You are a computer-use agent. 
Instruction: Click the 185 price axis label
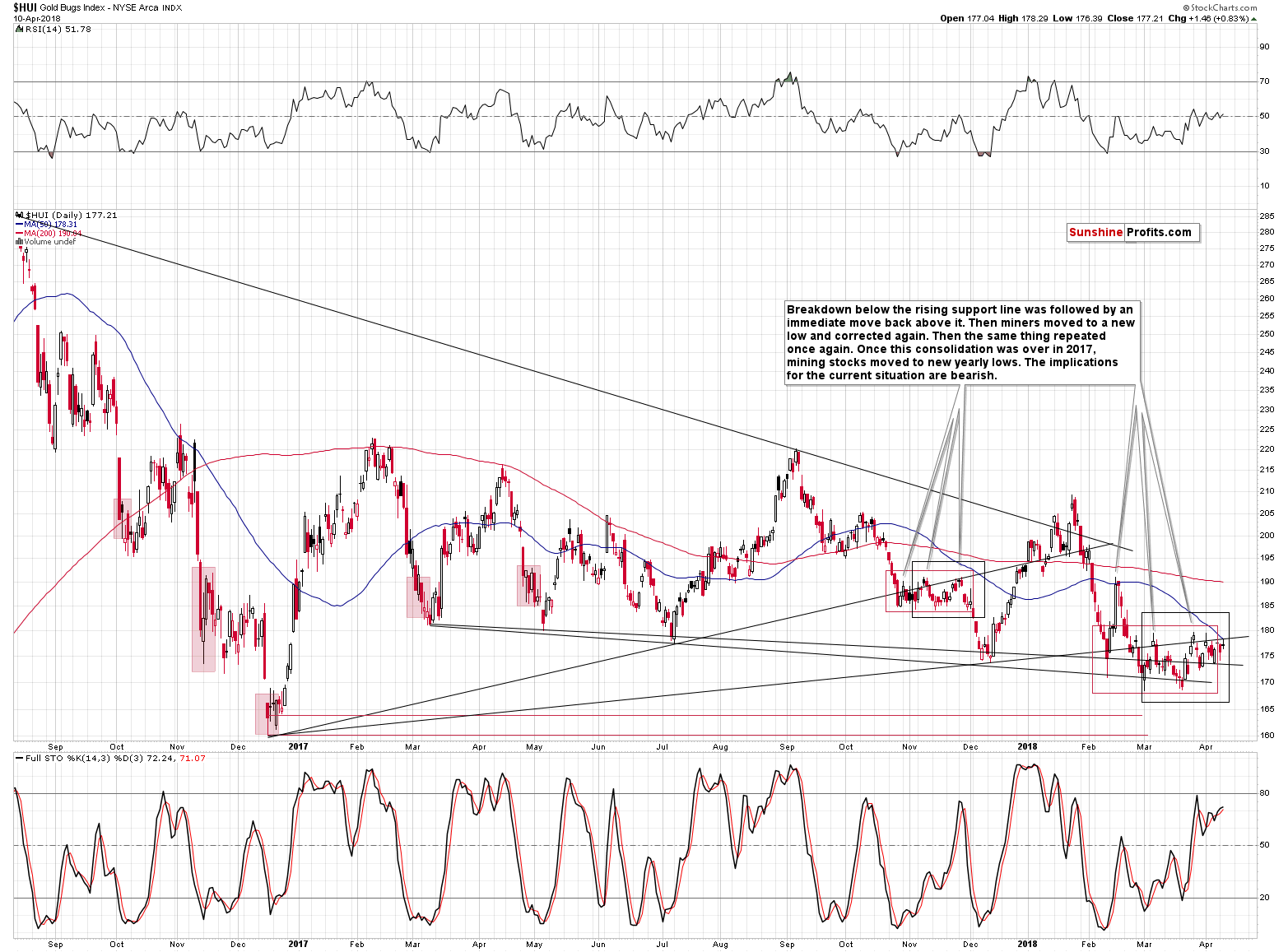pos(1267,606)
